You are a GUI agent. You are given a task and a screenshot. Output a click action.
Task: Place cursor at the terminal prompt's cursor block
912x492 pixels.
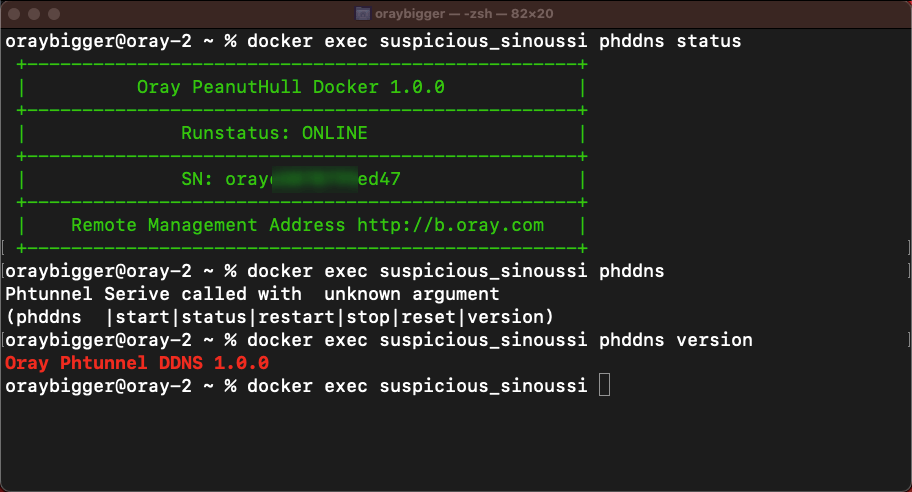pos(604,385)
